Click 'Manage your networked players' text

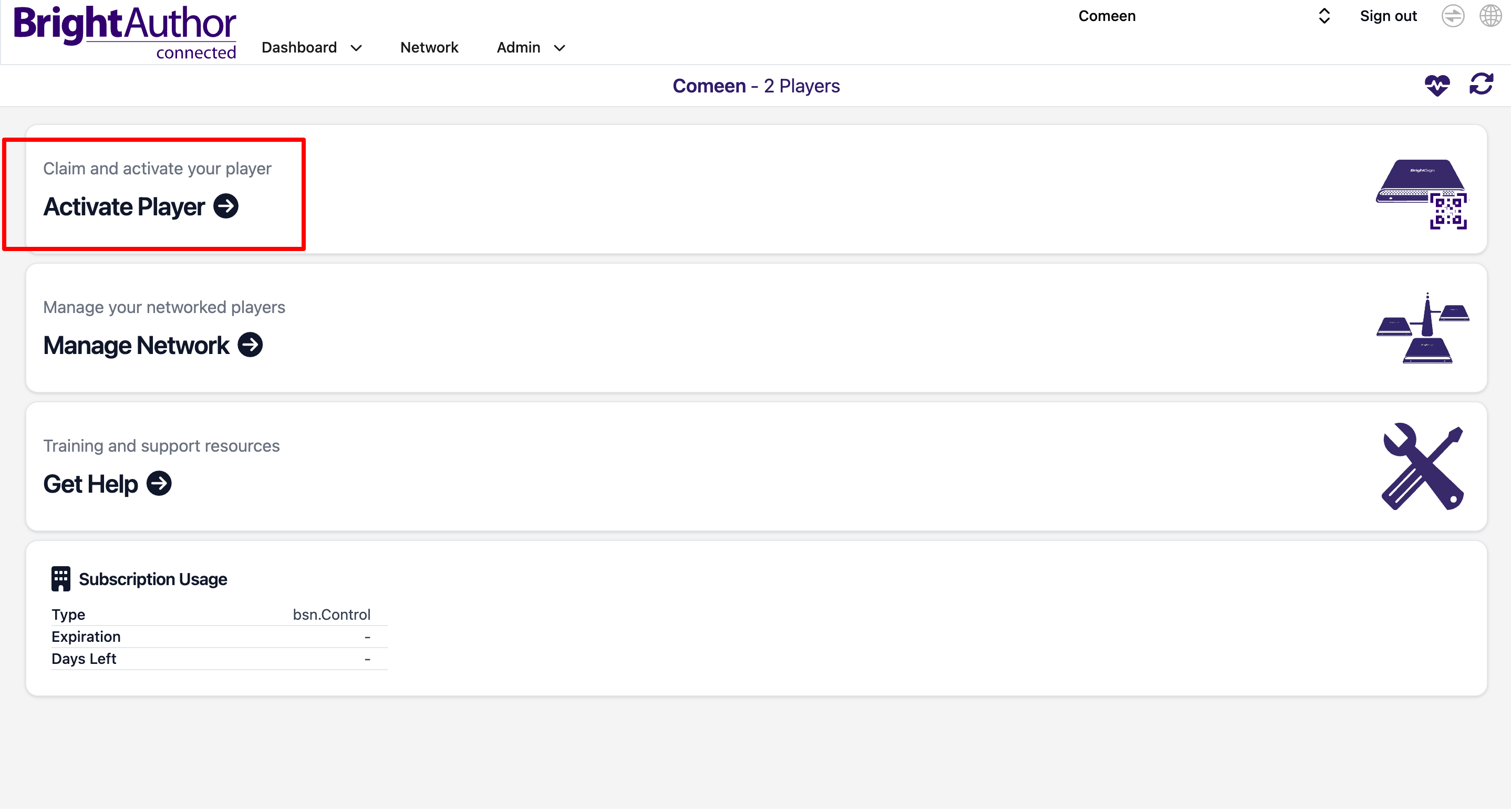click(x=164, y=308)
